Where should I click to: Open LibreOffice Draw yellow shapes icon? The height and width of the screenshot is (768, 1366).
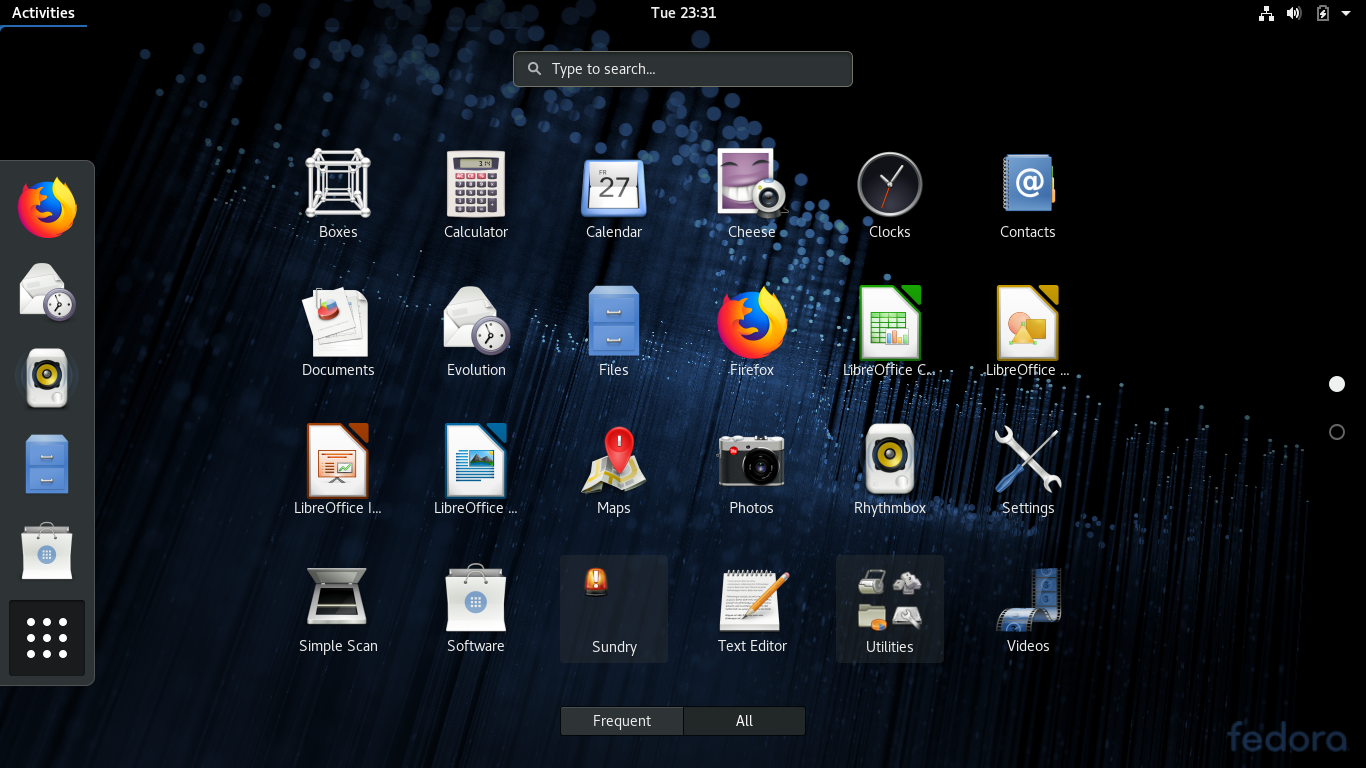[x=1028, y=333]
